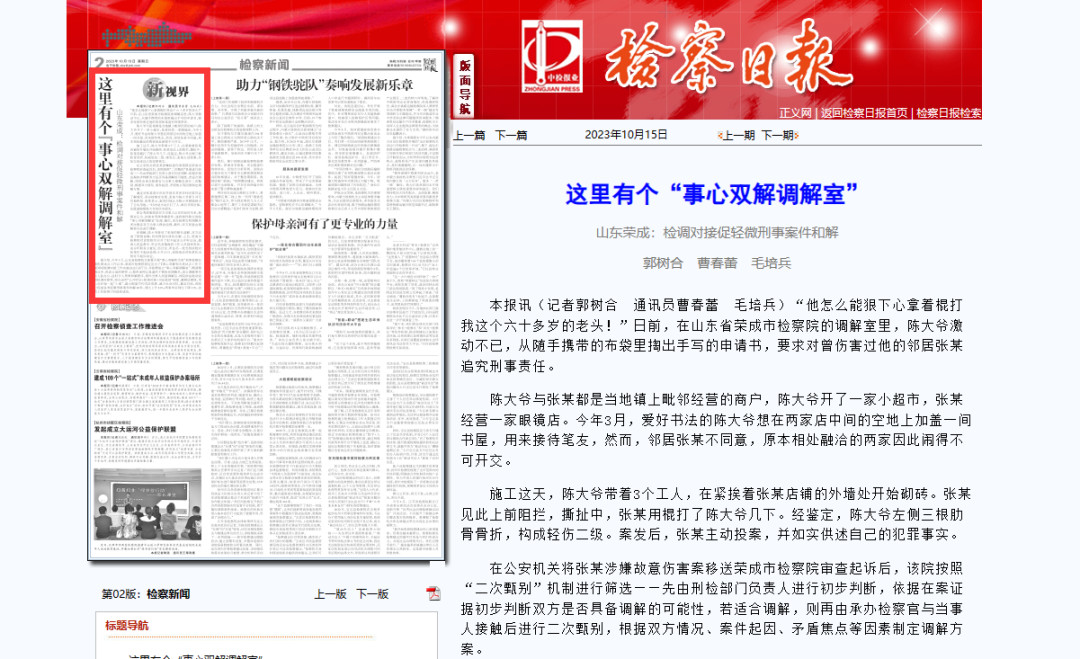The height and width of the screenshot is (659, 1080).
Task: Select the 保护母亲河有了更专业的力量 article in thumbnail
Action: click(324, 224)
